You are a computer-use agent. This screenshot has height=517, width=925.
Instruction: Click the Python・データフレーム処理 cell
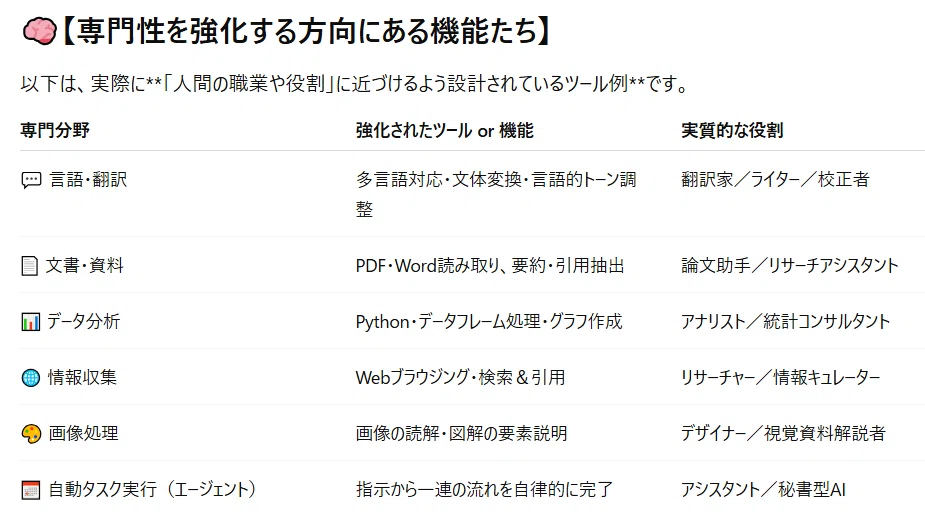tap(488, 322)
